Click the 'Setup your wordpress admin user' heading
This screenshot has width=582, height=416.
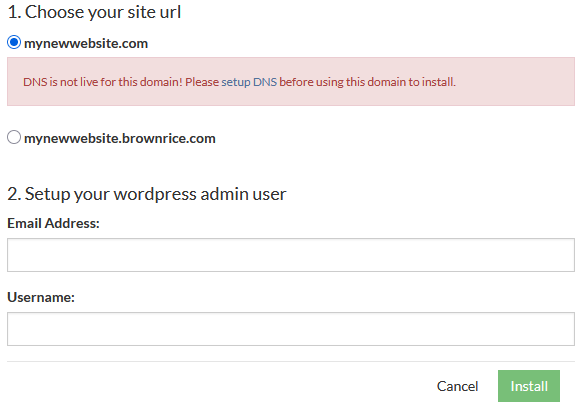(x=147, y=194)
